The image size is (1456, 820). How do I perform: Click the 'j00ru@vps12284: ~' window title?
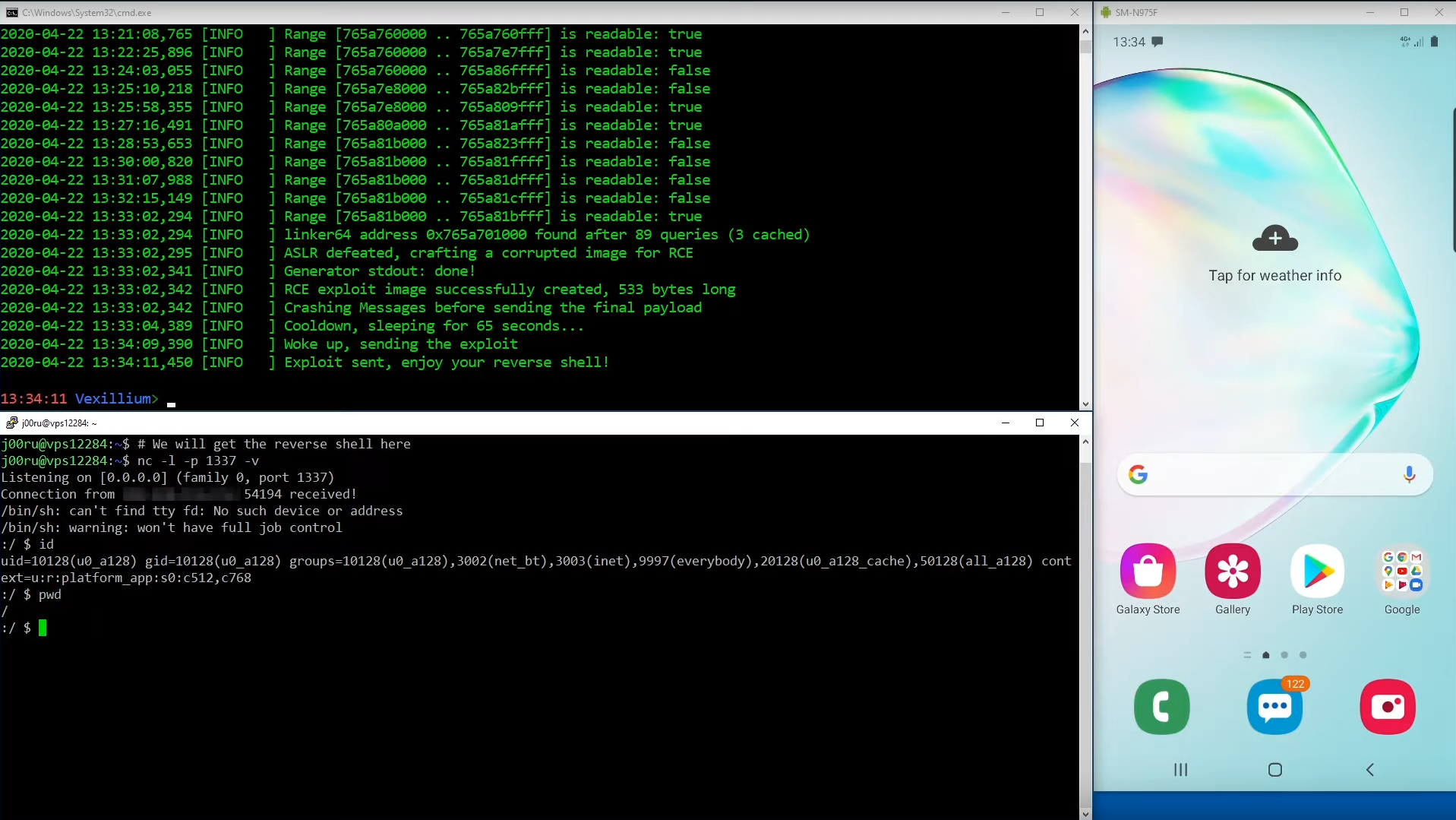coord(59,423)
